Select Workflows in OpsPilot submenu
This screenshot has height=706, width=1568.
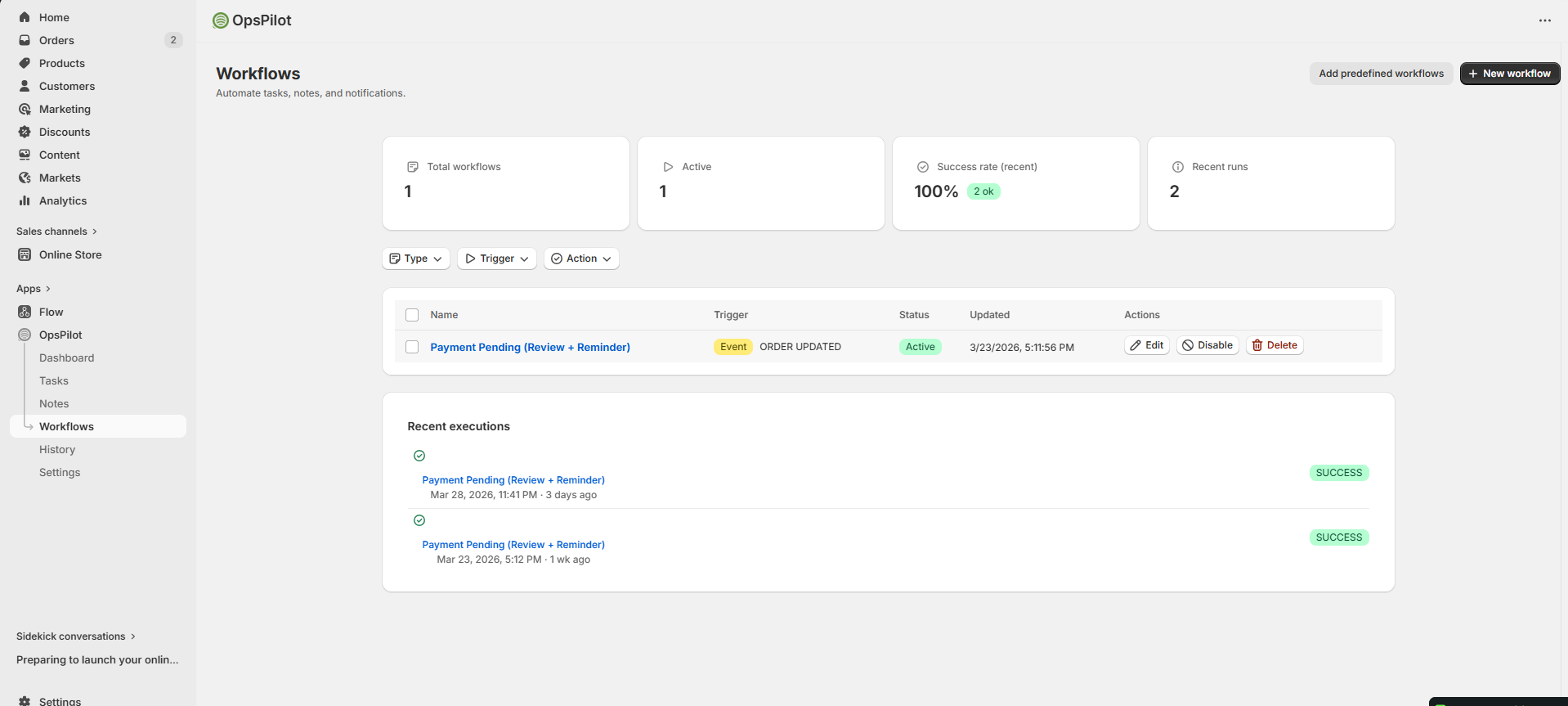tap(98, 426)
